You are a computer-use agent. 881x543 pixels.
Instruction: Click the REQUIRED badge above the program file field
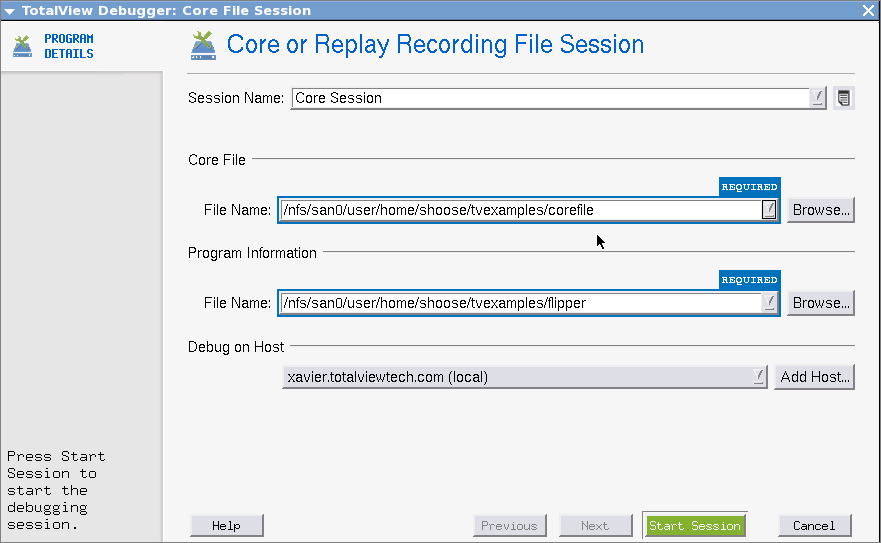tap(749, 280)
